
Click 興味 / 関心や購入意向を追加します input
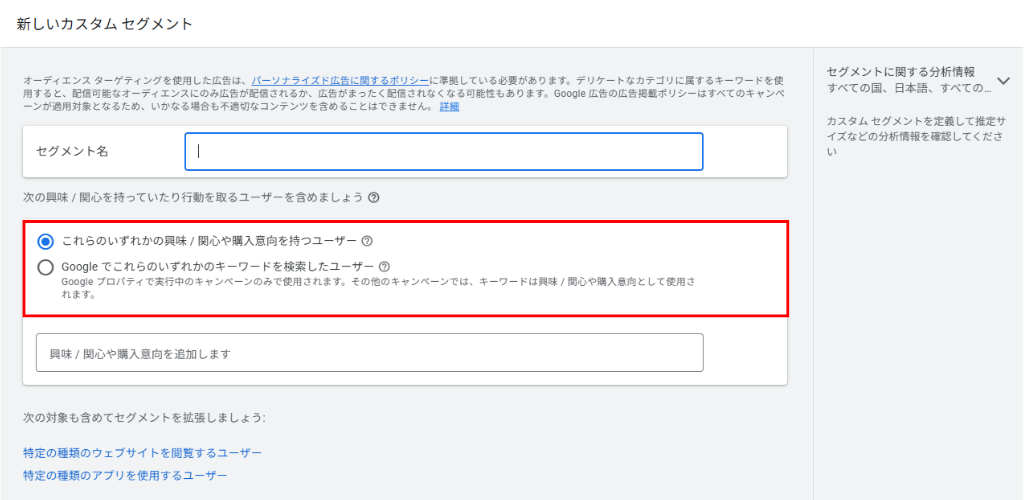click(x=370, y=353)
